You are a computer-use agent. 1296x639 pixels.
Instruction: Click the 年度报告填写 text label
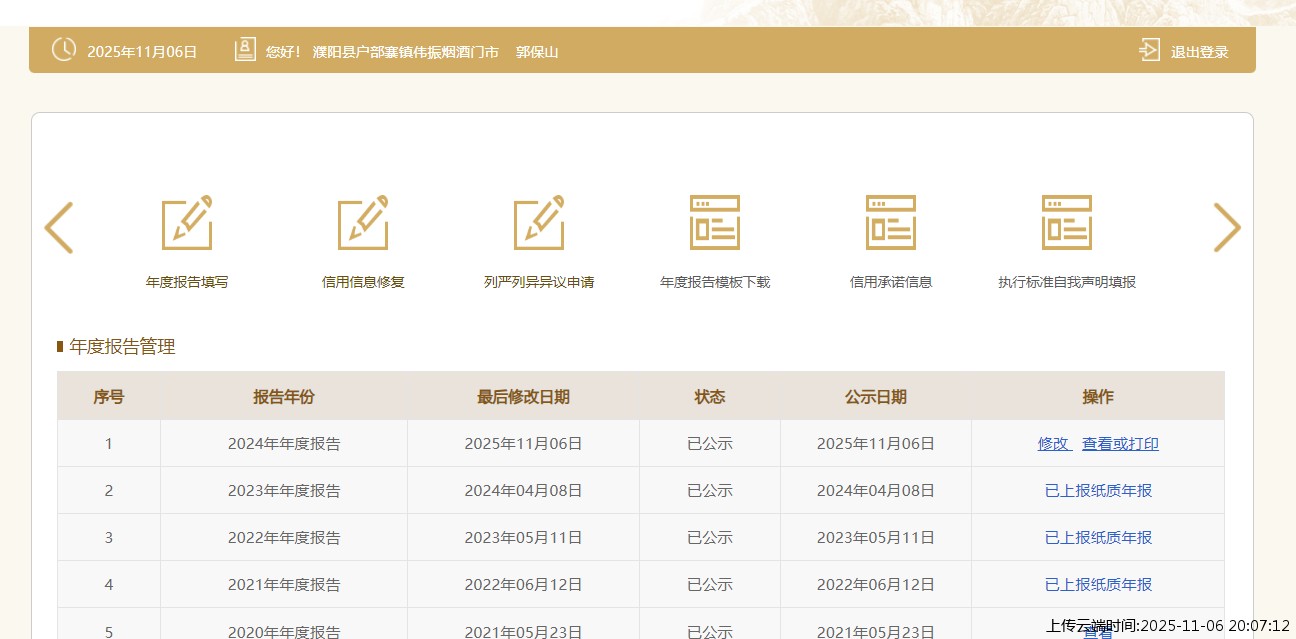click(x=187, y=282)
